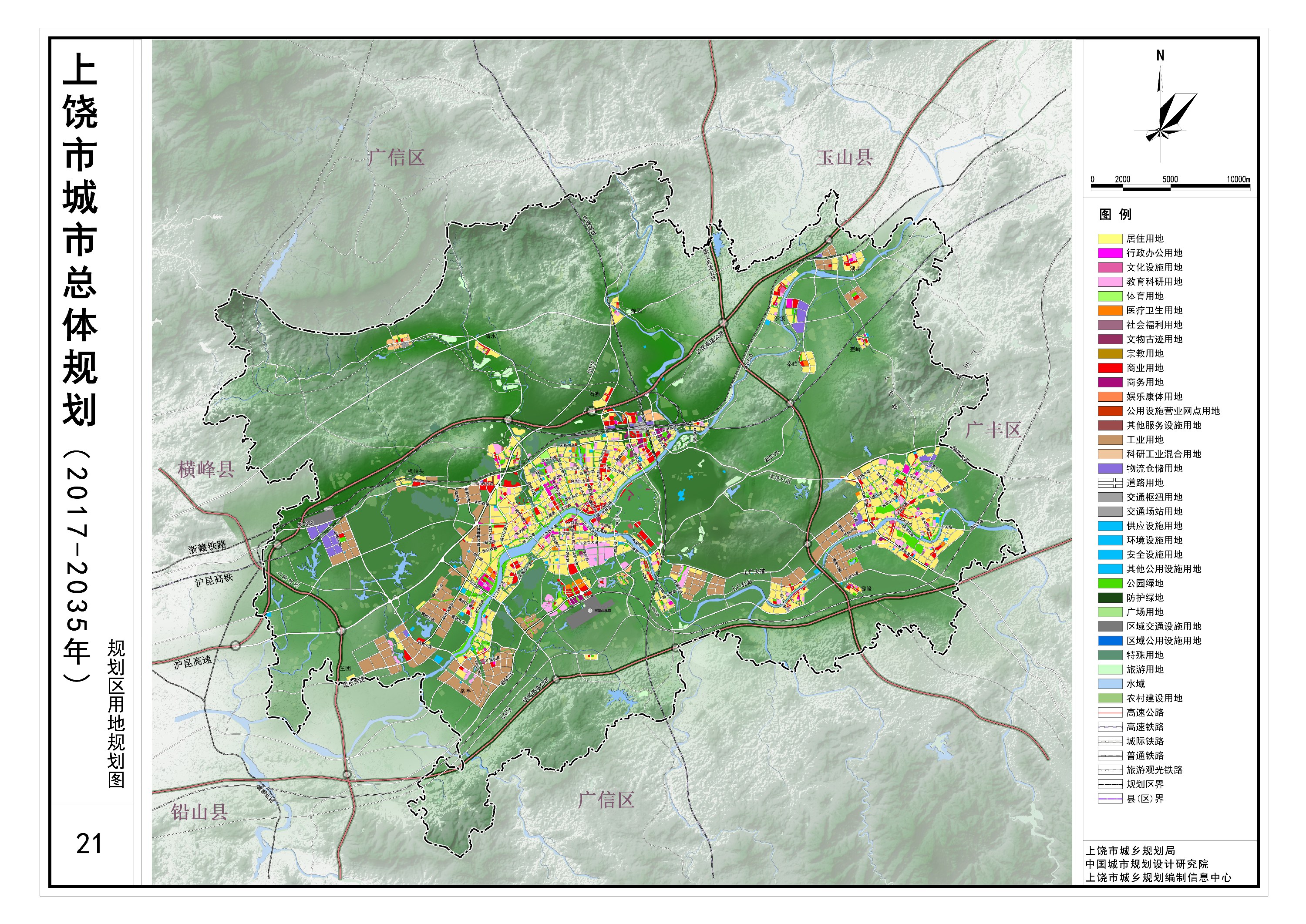The height and width of the screenshot is (924, 1306).
Task: Click the 铅山县 county label on map
Action: pyautogui.click(x=200, y=812)
